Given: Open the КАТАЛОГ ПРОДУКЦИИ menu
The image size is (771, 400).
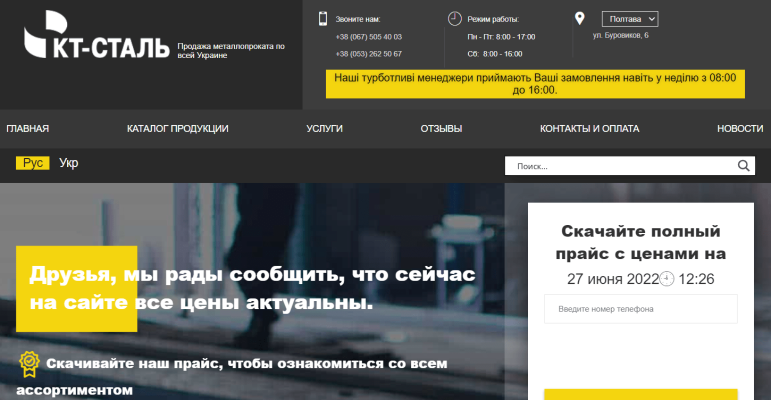Looking at the screenshot, I should 178,129.
